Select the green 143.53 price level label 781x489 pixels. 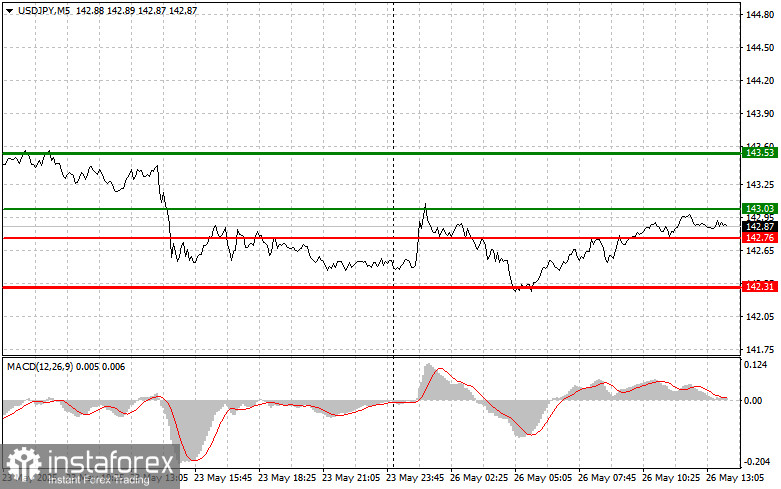click(x=760, y=152)
